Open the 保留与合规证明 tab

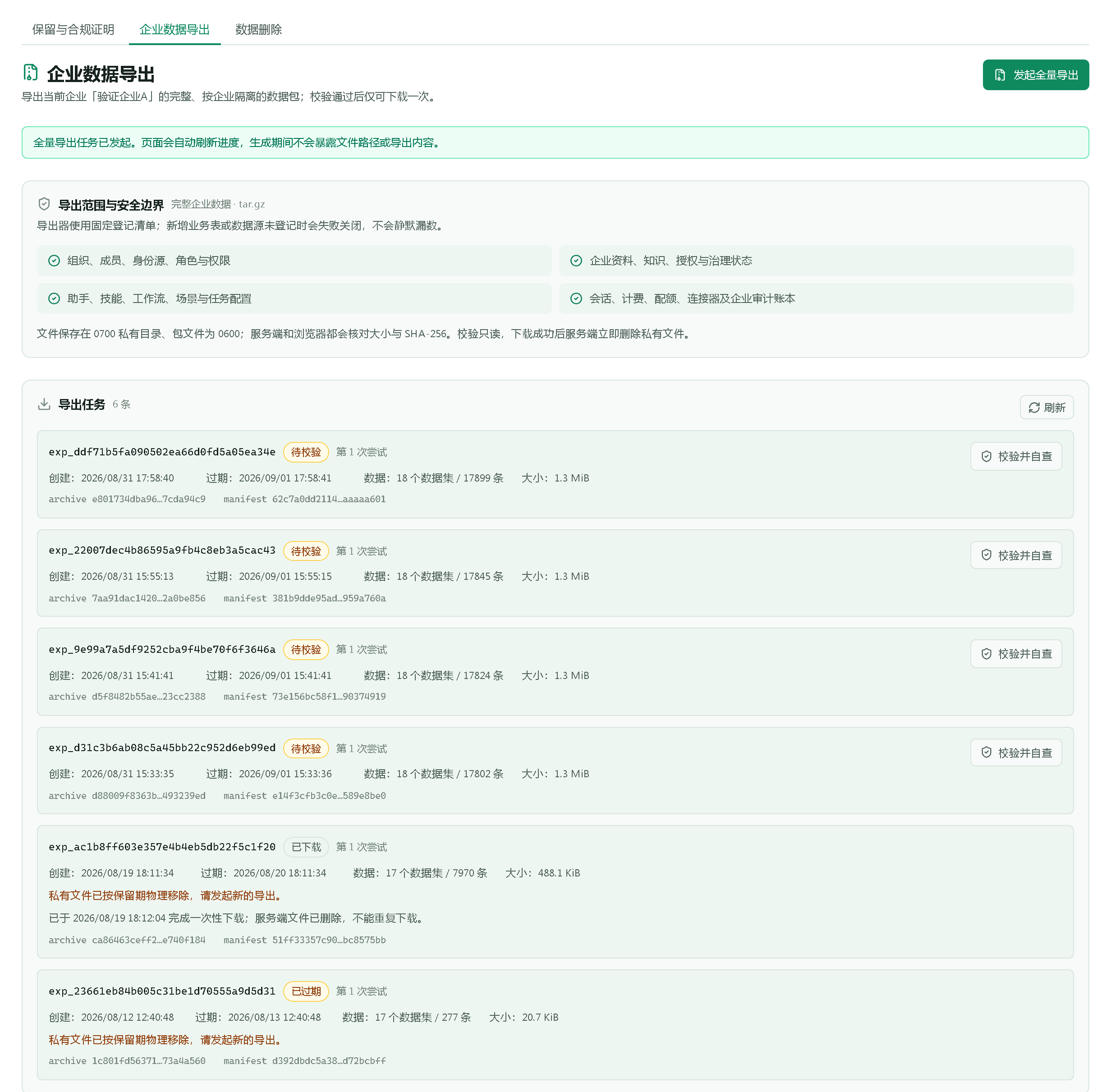(73, 29)
